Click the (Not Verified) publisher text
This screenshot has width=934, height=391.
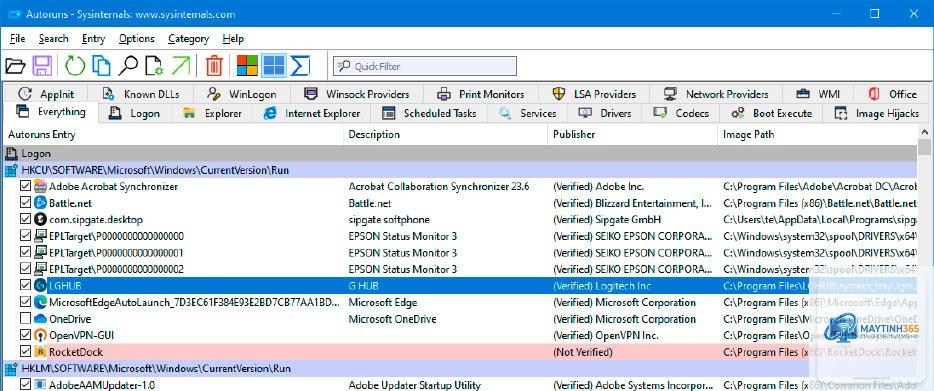[583, 352]
